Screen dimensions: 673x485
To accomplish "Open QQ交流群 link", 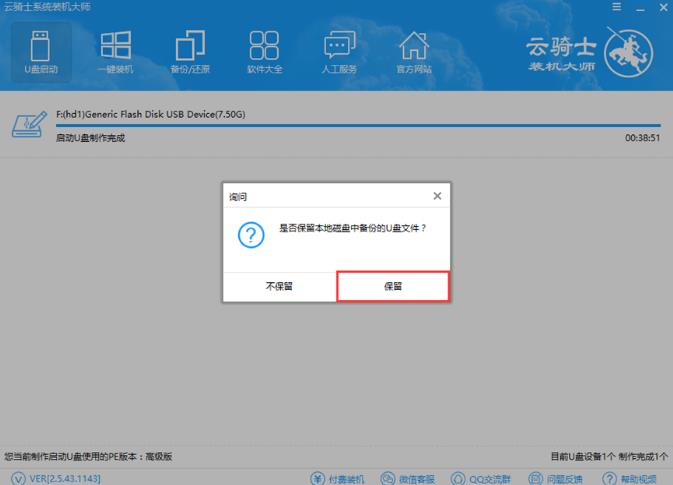I will click(481, 479).
